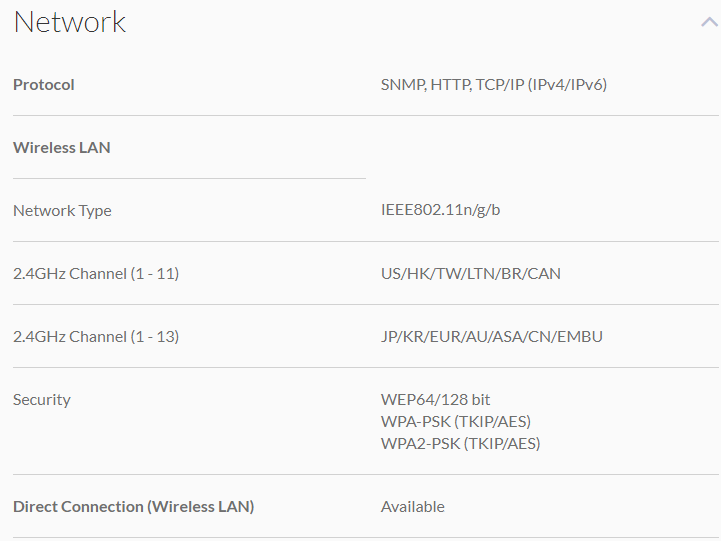Click the Wireless LAN subheading

click(62, 148)
